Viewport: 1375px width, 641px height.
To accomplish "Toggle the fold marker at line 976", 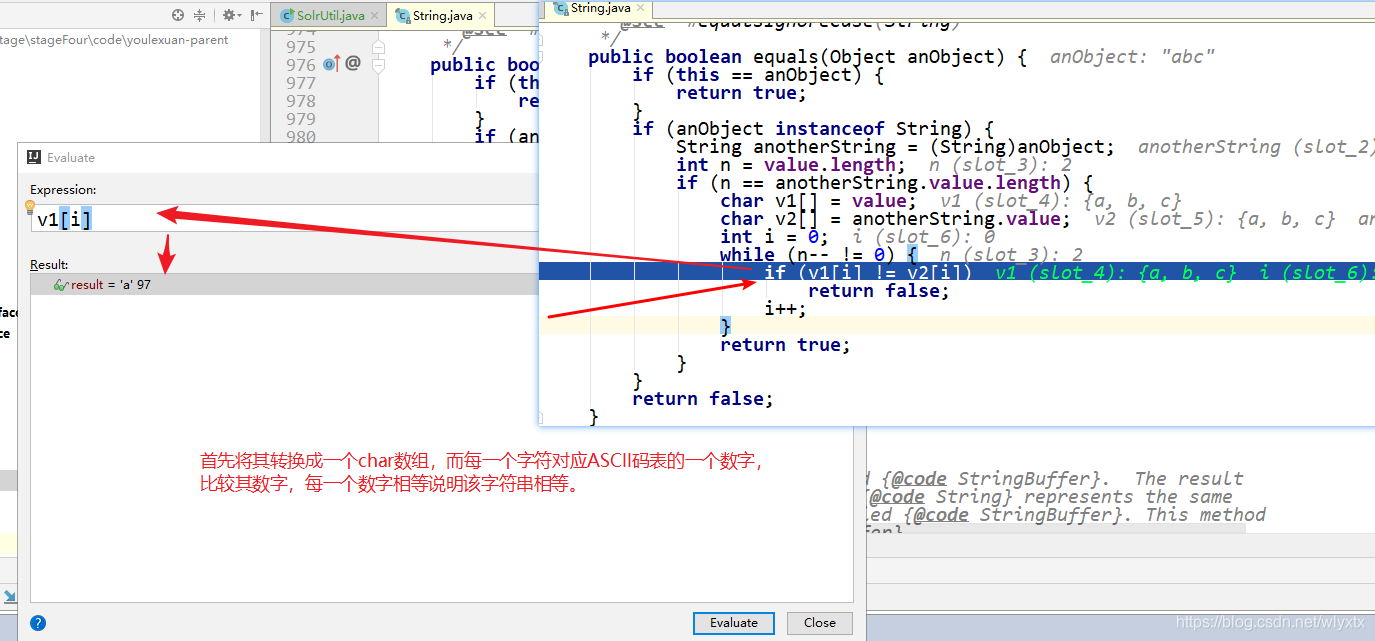I will 378,65.
